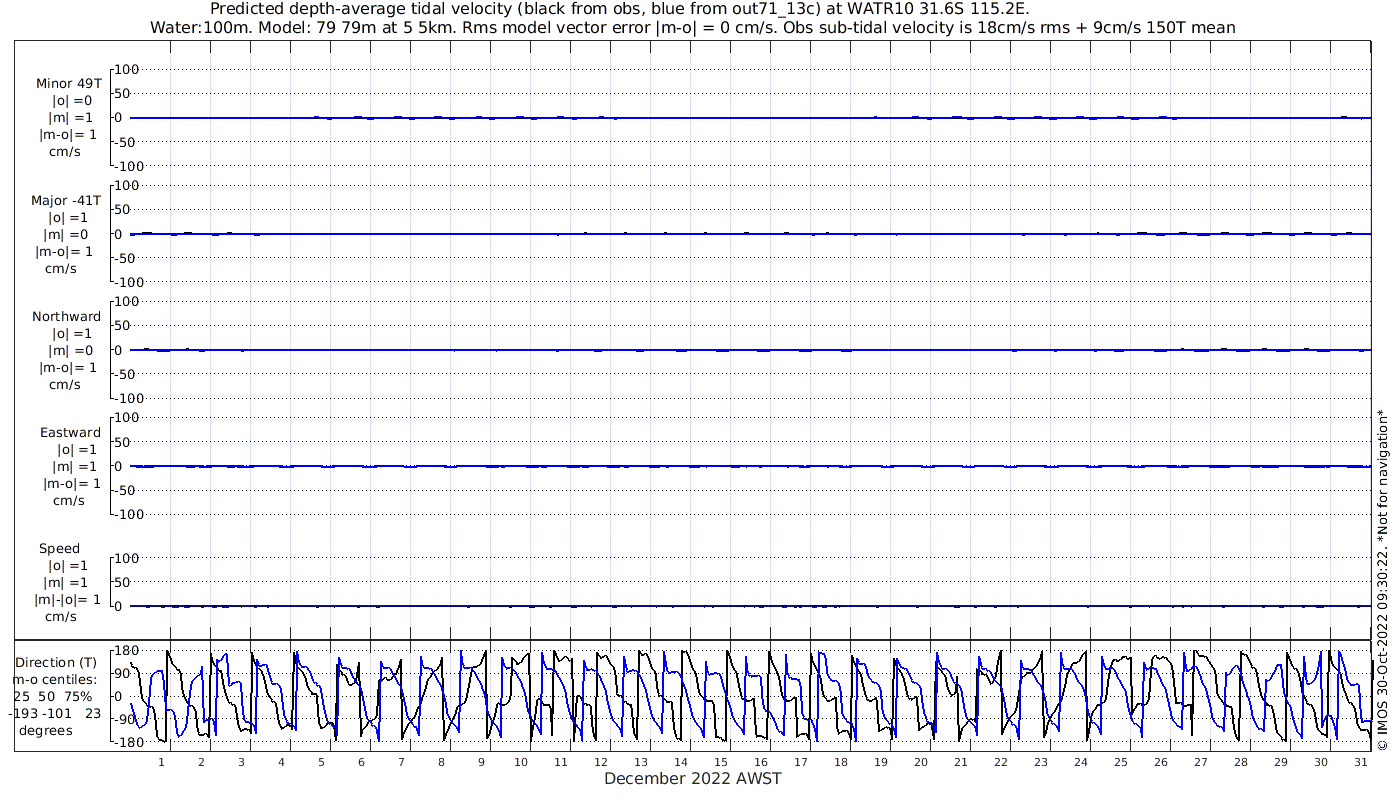This screenshot has width=1400, height=800.
Task: Click the '180' label on the Direction axis
Action: pyautogui.click(x=126, y=651)
